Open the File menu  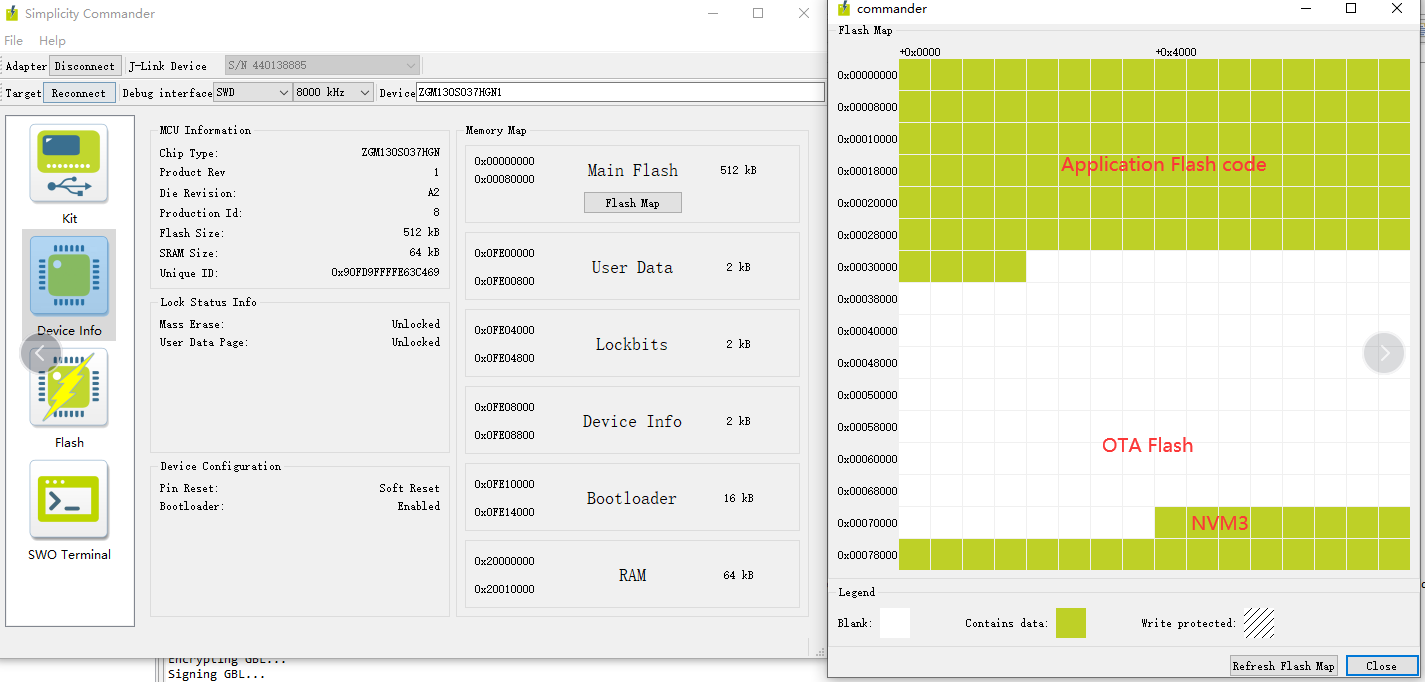[14, 41]
